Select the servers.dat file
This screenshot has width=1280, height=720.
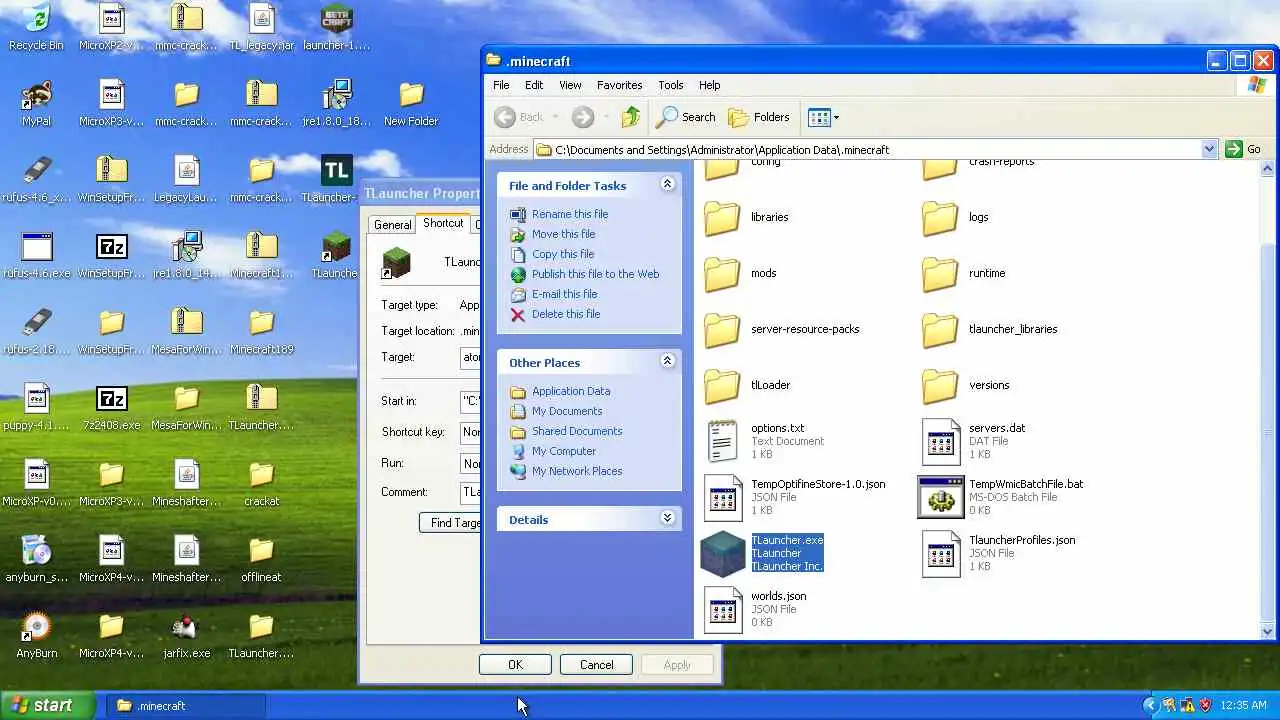973,441
